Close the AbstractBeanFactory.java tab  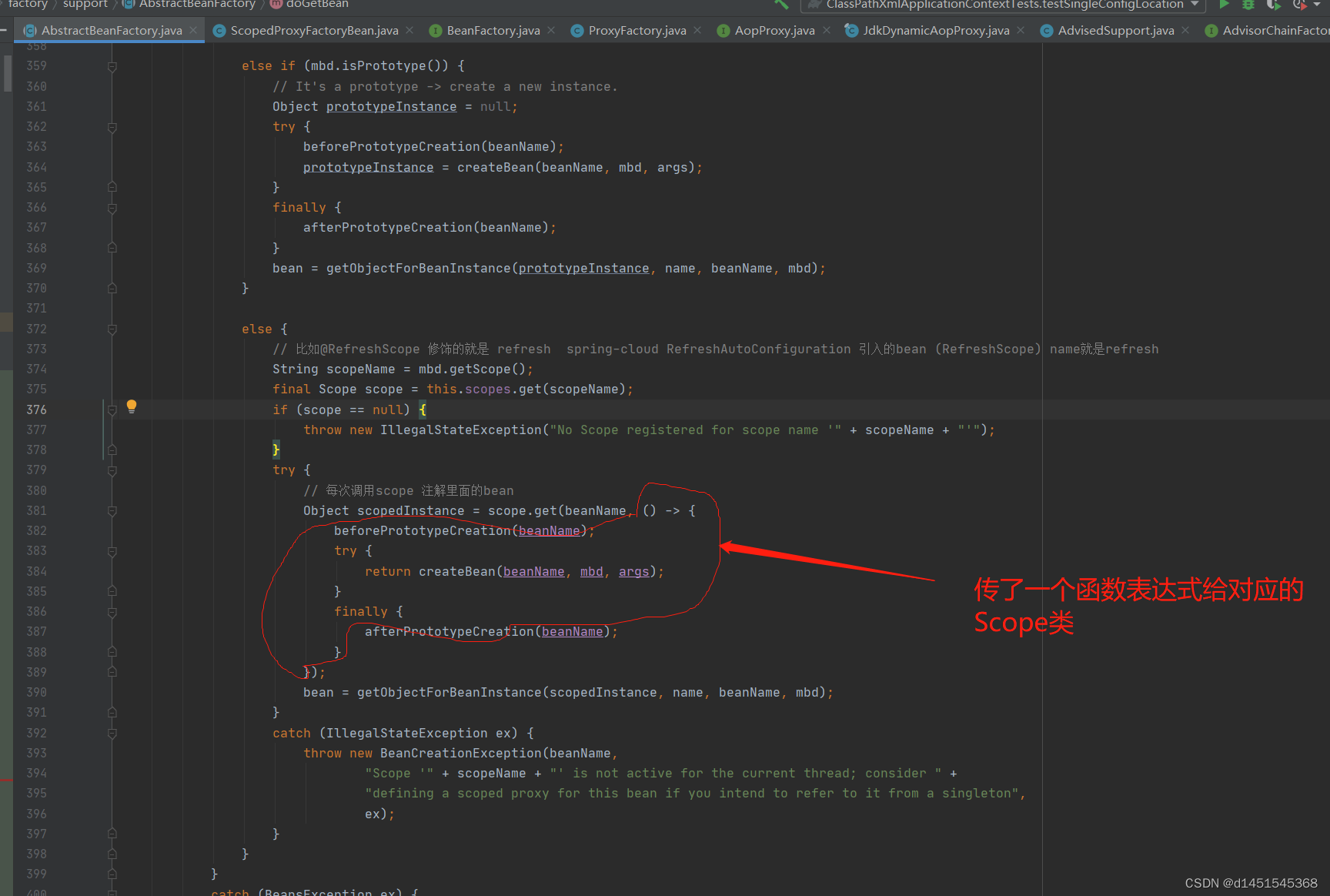(x=193, y=31)
